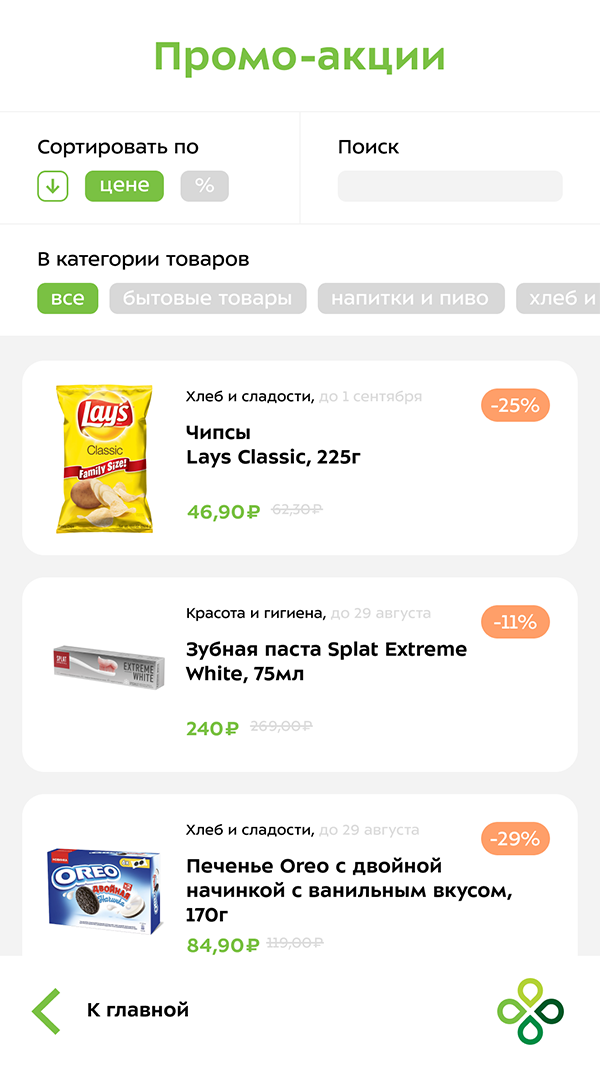The image size is (600, 1067).
Task: Tap the green clover logo icon
Action: (x=530, y=1010)
